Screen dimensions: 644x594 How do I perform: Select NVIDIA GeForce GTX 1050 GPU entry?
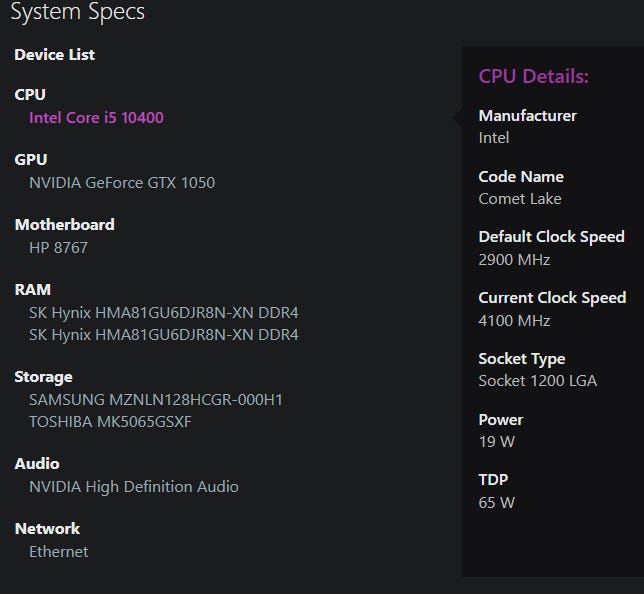(122, 183)
